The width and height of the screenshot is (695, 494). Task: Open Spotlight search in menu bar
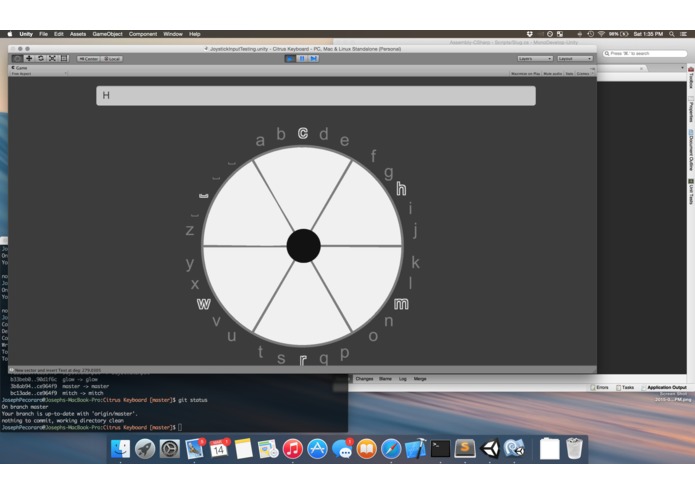coord(672,34)
